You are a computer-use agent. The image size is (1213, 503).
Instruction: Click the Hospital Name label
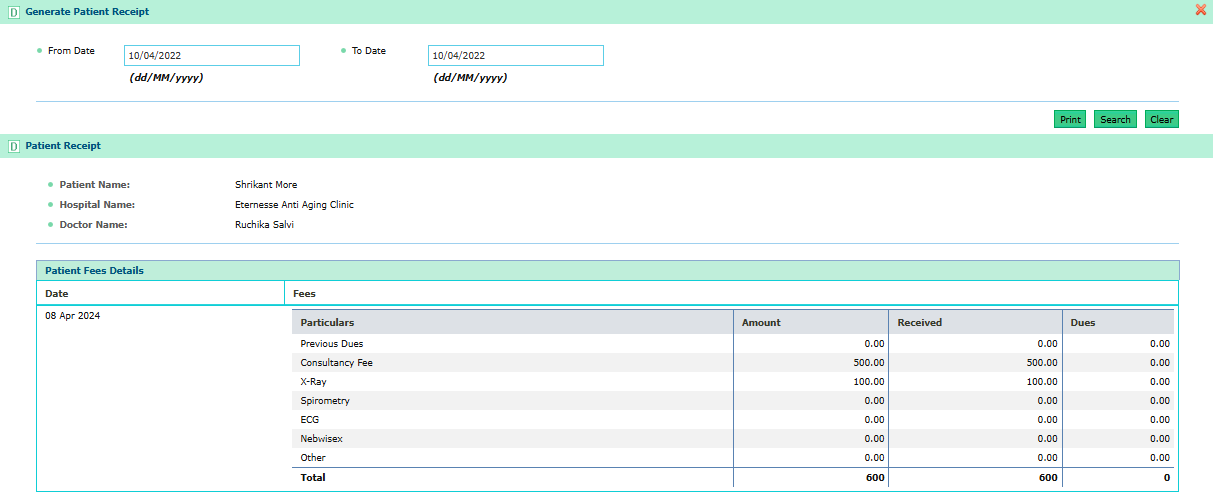(97, 205)
